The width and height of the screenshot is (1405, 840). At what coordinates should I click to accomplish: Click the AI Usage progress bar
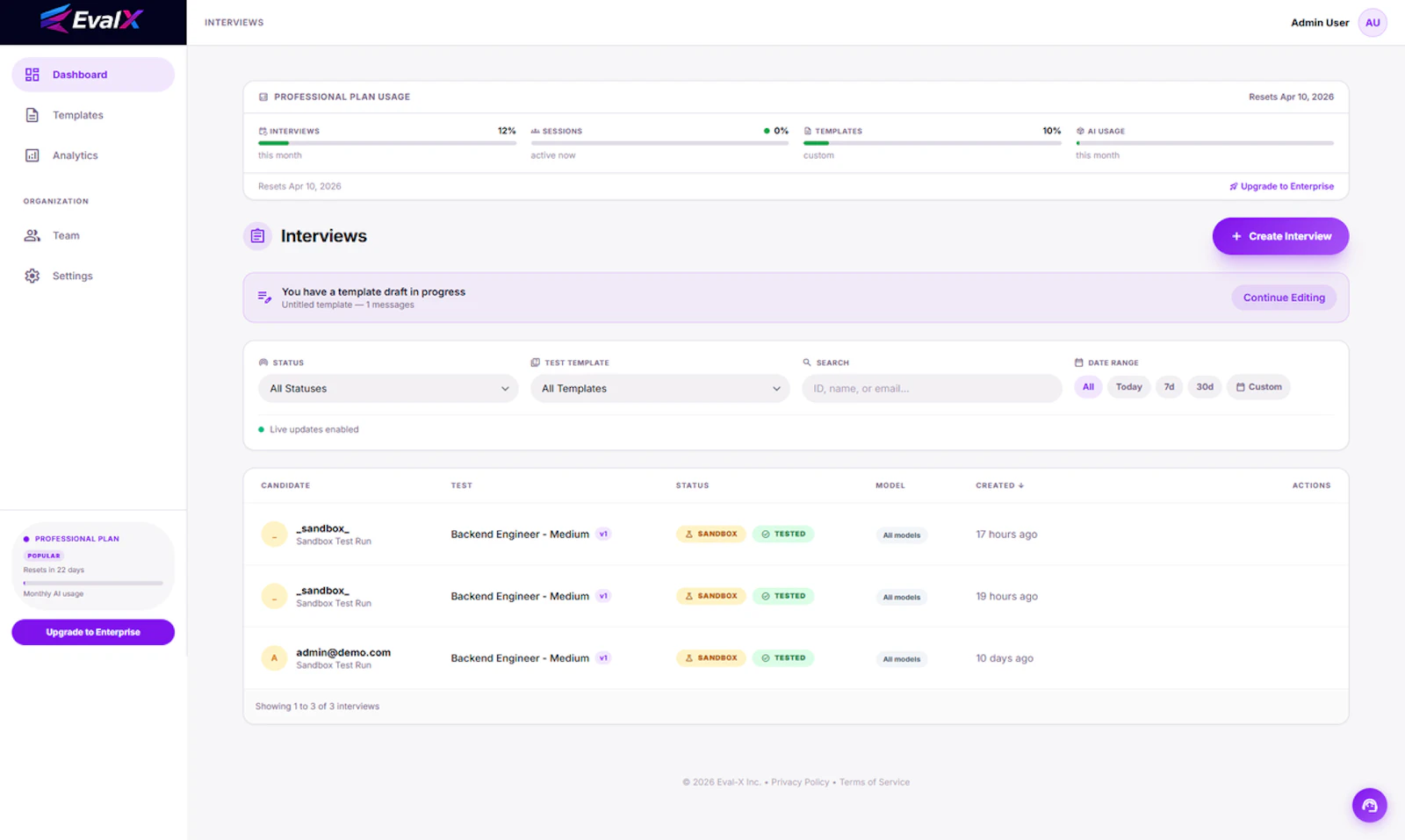point(1205,143)
